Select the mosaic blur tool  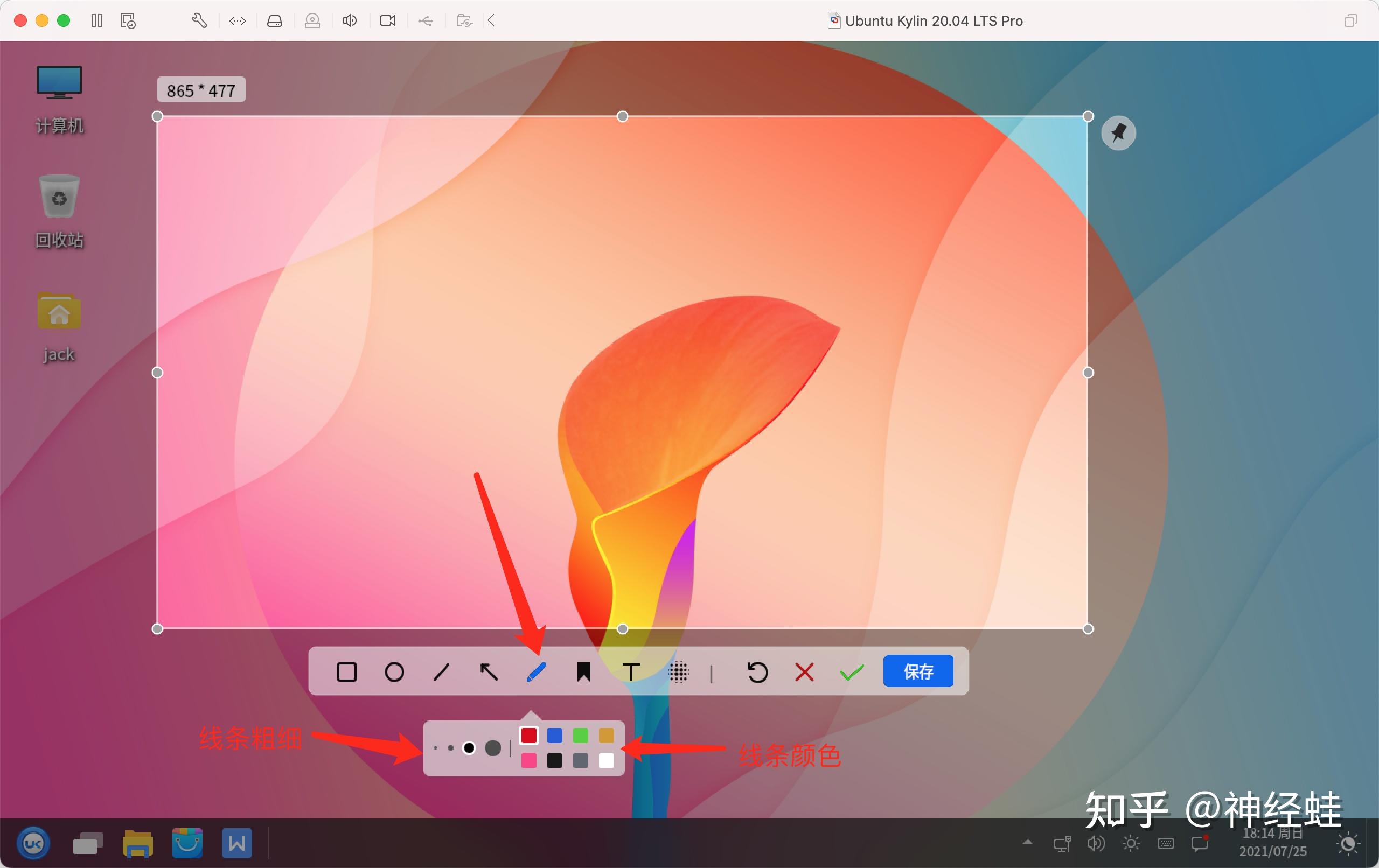(679, 671)
